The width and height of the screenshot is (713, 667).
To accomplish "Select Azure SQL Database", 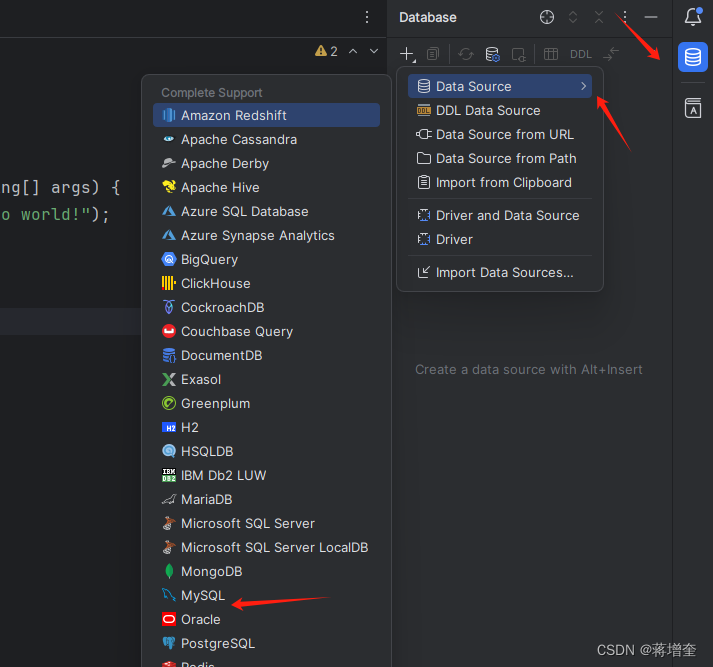I will [x=266, y=211].
